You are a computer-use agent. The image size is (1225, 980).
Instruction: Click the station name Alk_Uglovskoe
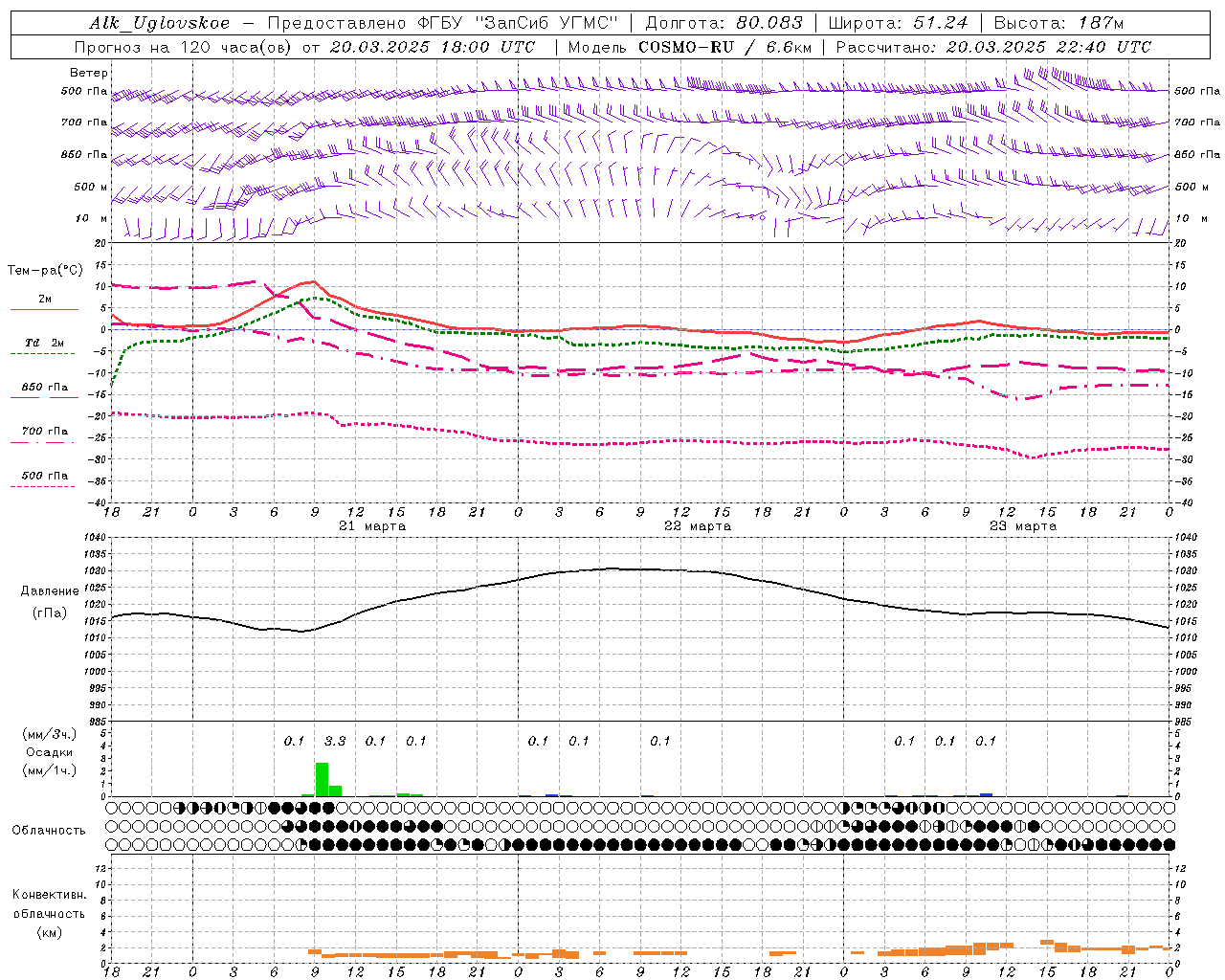[x=160, y=24]
